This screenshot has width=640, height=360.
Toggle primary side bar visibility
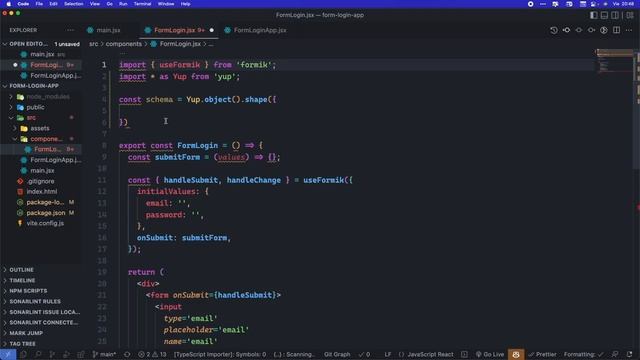(593, 15)
